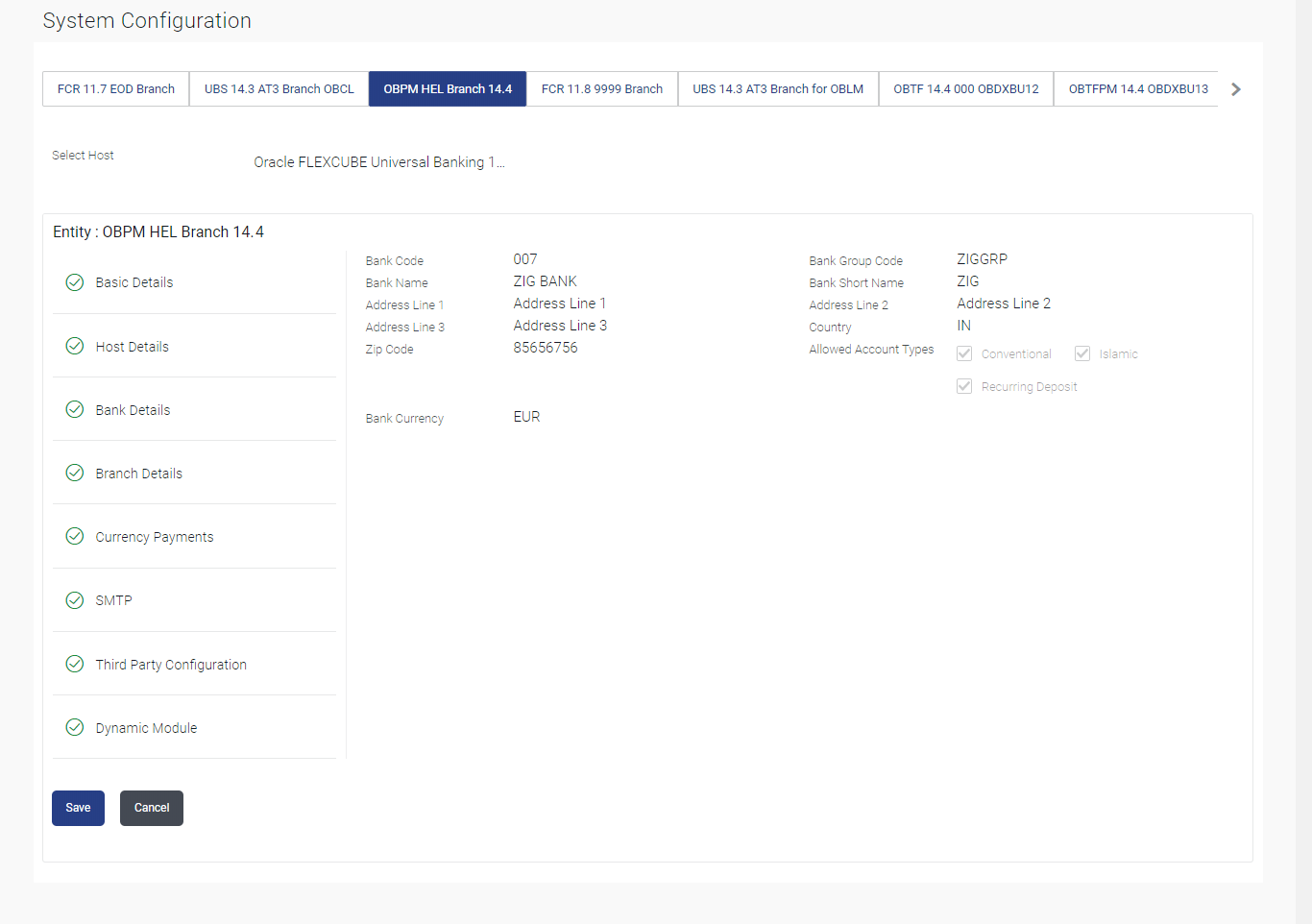Click the Basic Details checkmark icon
The width and height of the screenshot is (1312, 924).
click(x=75, y=282)
